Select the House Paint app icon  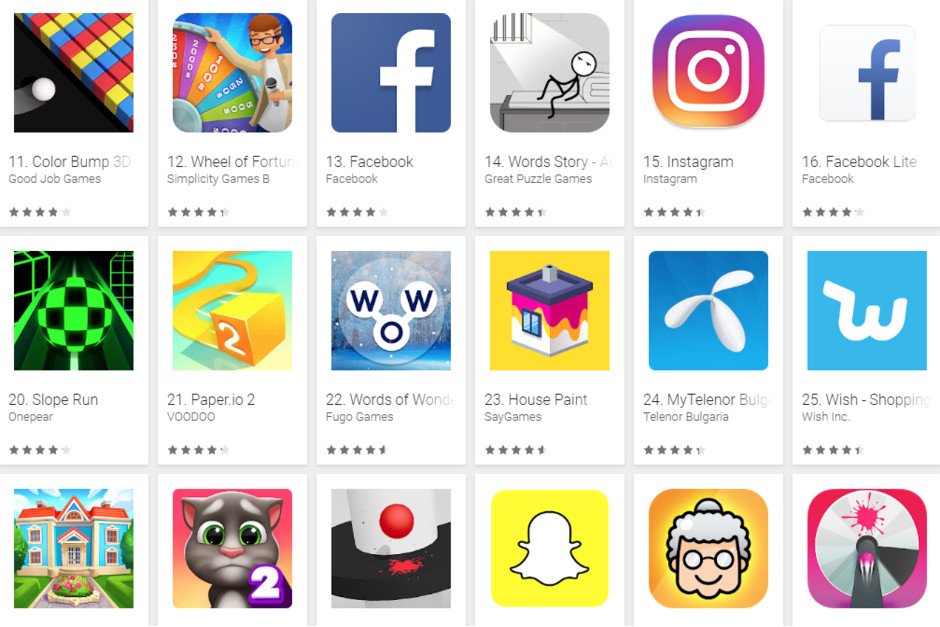[x=550, y=311]
